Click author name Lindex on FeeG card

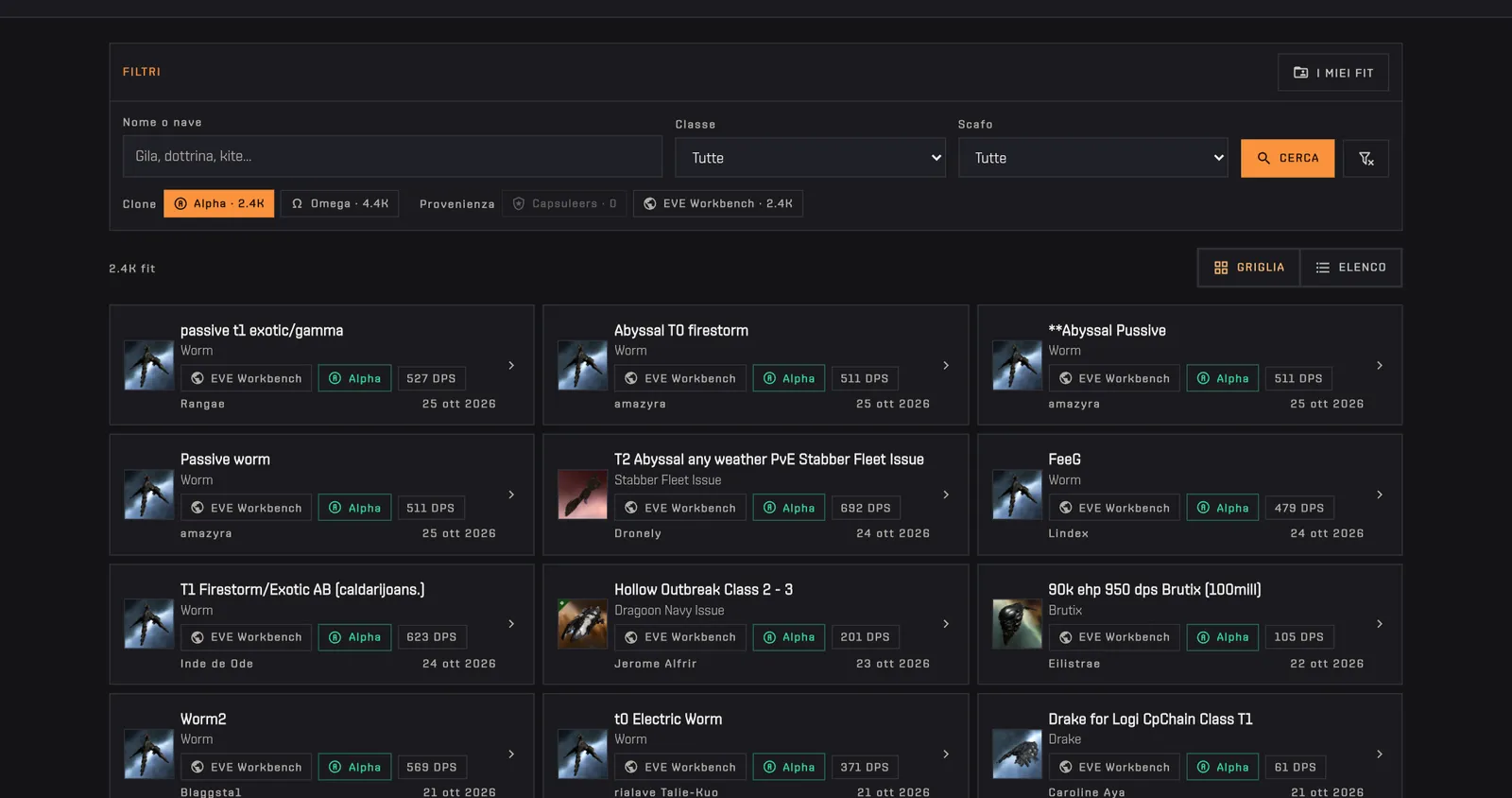[x=1068, y=533]
